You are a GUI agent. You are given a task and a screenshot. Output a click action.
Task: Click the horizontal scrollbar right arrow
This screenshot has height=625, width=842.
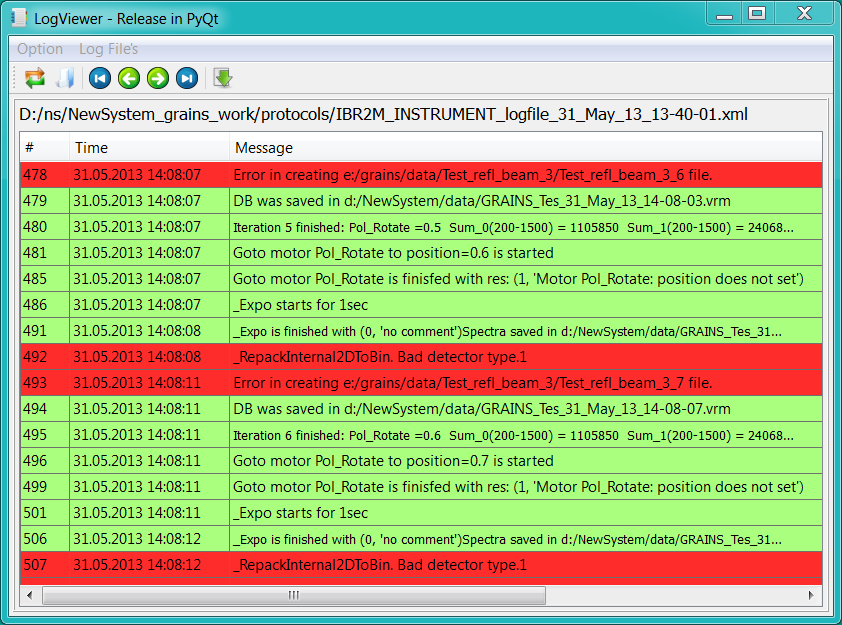tap(811, 595)
